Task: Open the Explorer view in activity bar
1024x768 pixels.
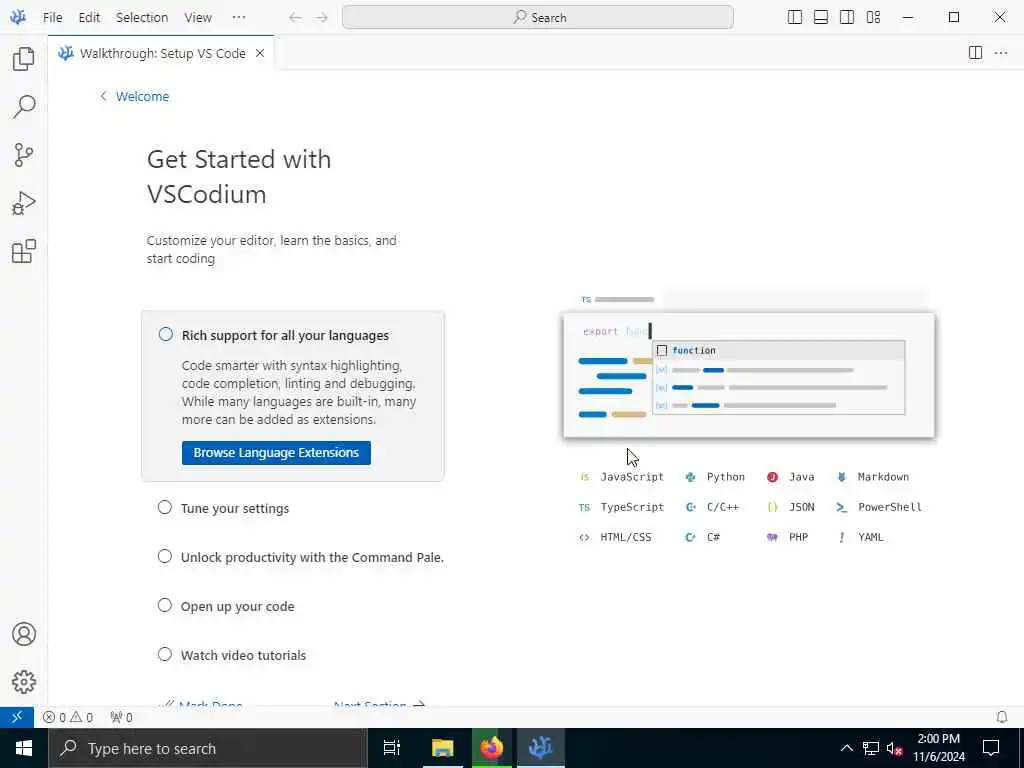Action: [x=24, y=59]
